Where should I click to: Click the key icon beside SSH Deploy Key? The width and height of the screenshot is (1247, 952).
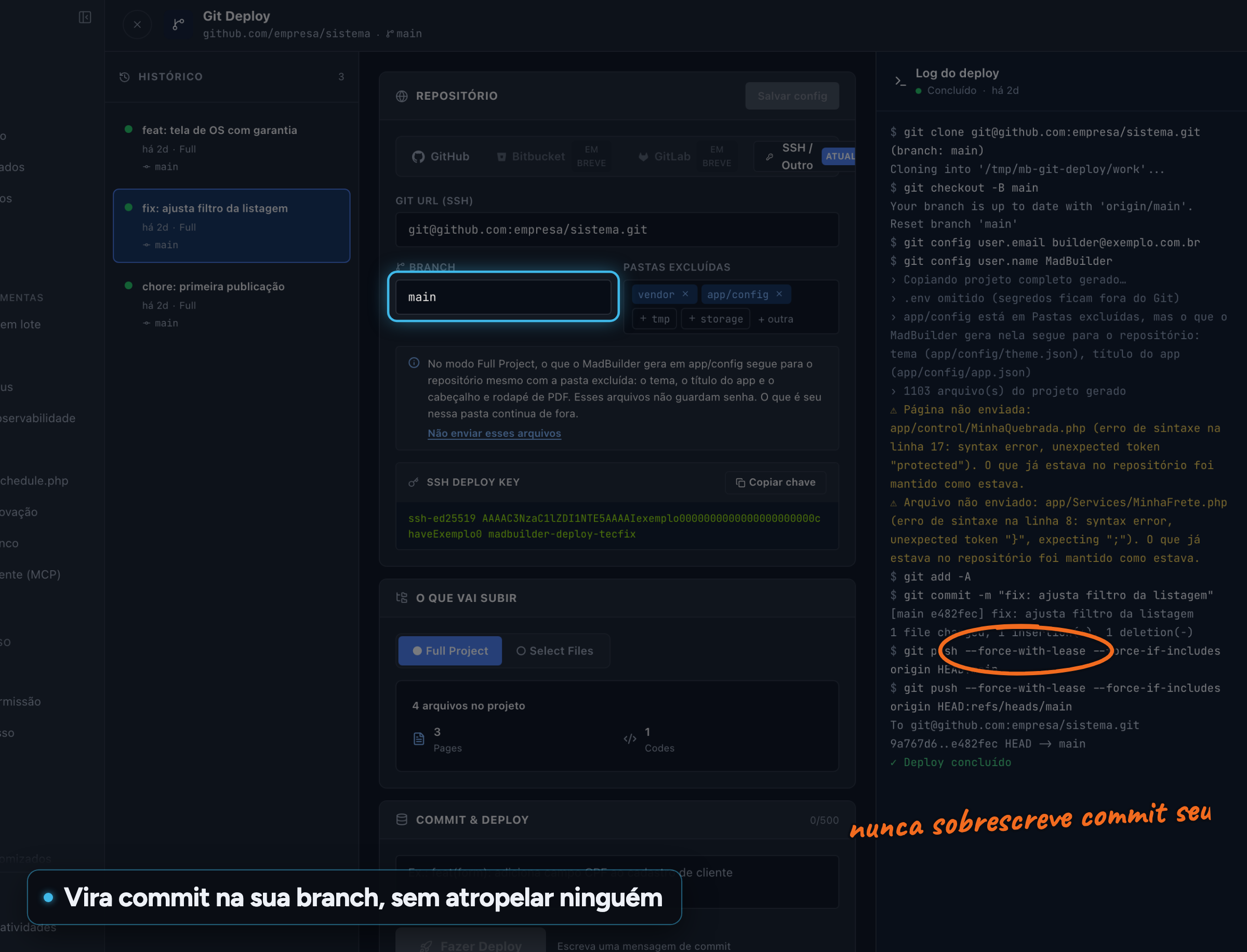point(413,482)
